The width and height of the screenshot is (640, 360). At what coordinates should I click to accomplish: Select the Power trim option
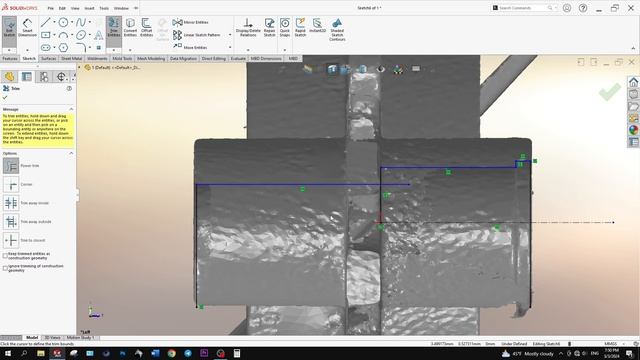click(11, 166)
